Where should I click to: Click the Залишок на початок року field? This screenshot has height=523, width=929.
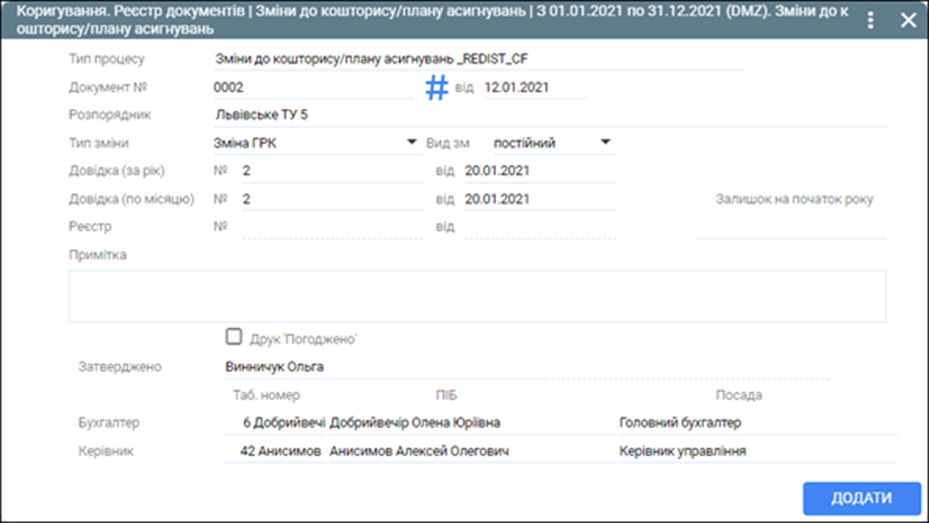click(x=791, y=227)
